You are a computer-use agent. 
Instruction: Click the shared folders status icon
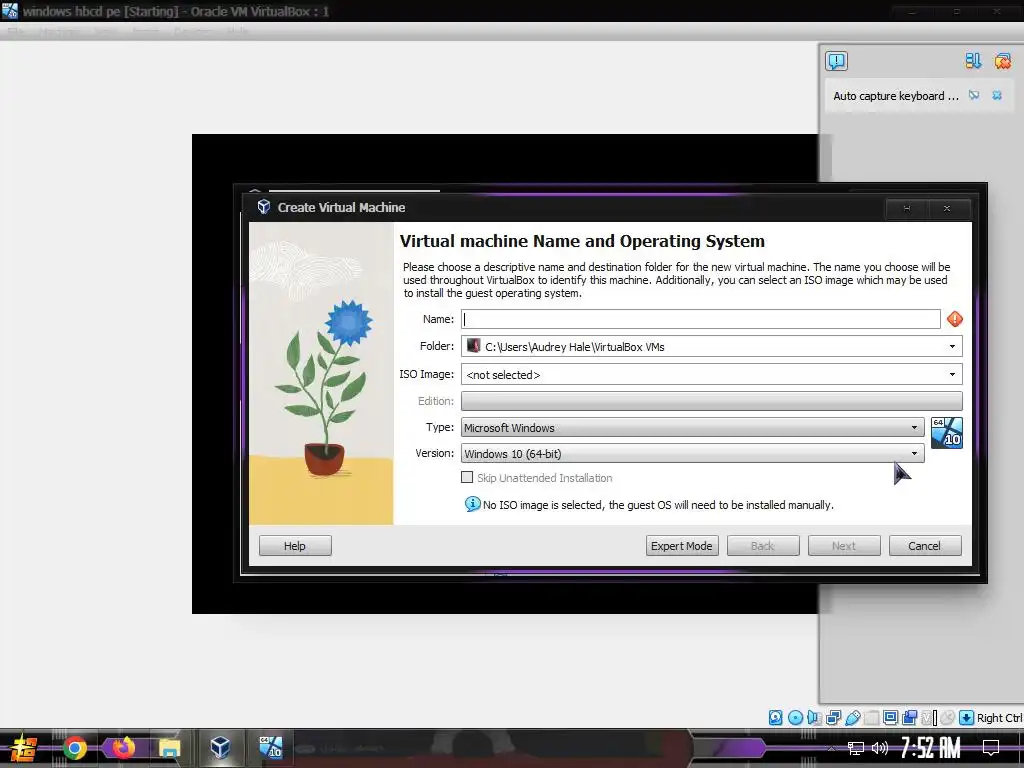click(x=871, y=718)
